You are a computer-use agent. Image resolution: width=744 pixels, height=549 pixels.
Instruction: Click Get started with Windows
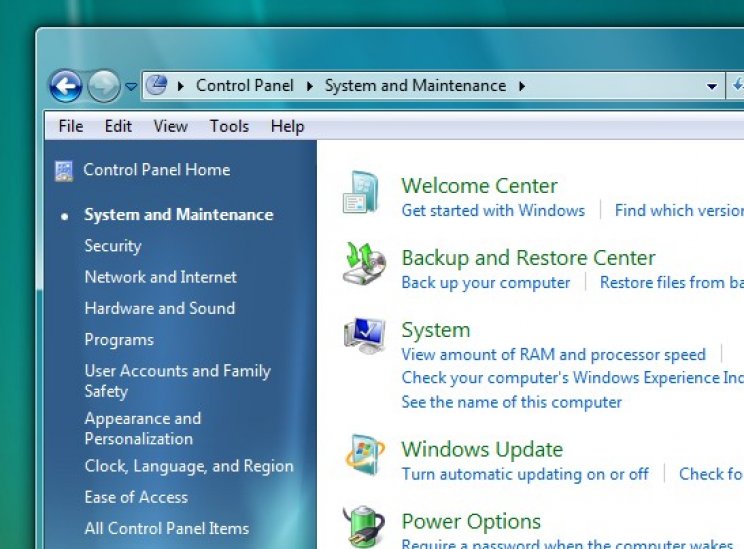click(493, 210)
